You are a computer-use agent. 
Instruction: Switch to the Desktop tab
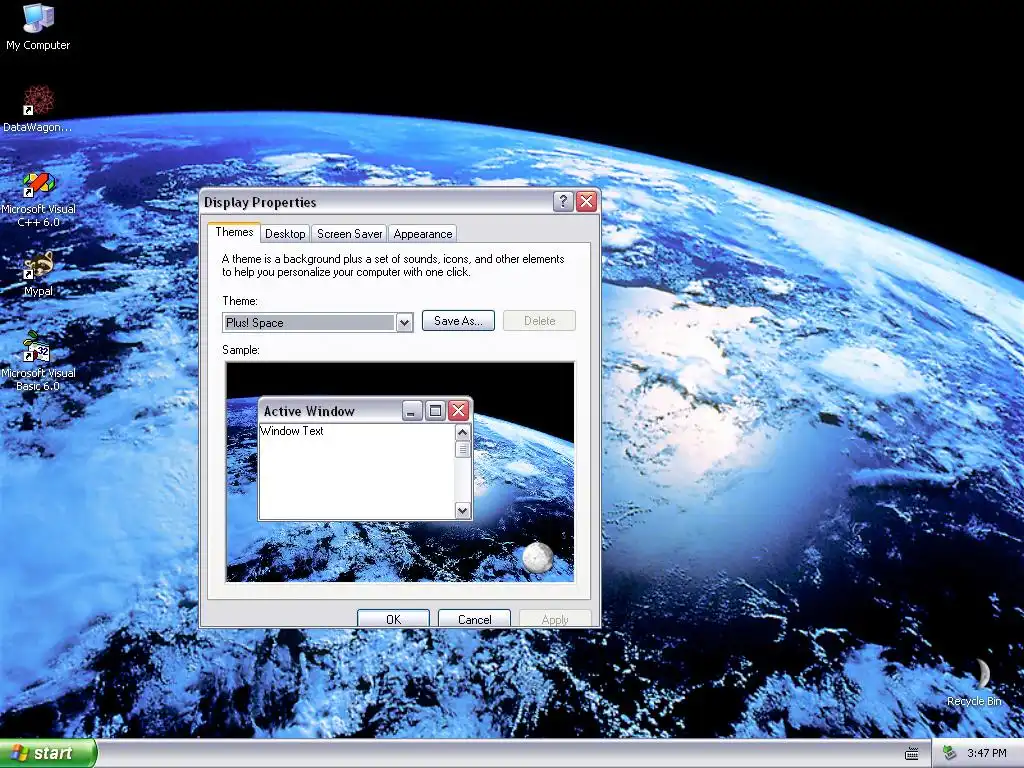[x=285, y=234]
